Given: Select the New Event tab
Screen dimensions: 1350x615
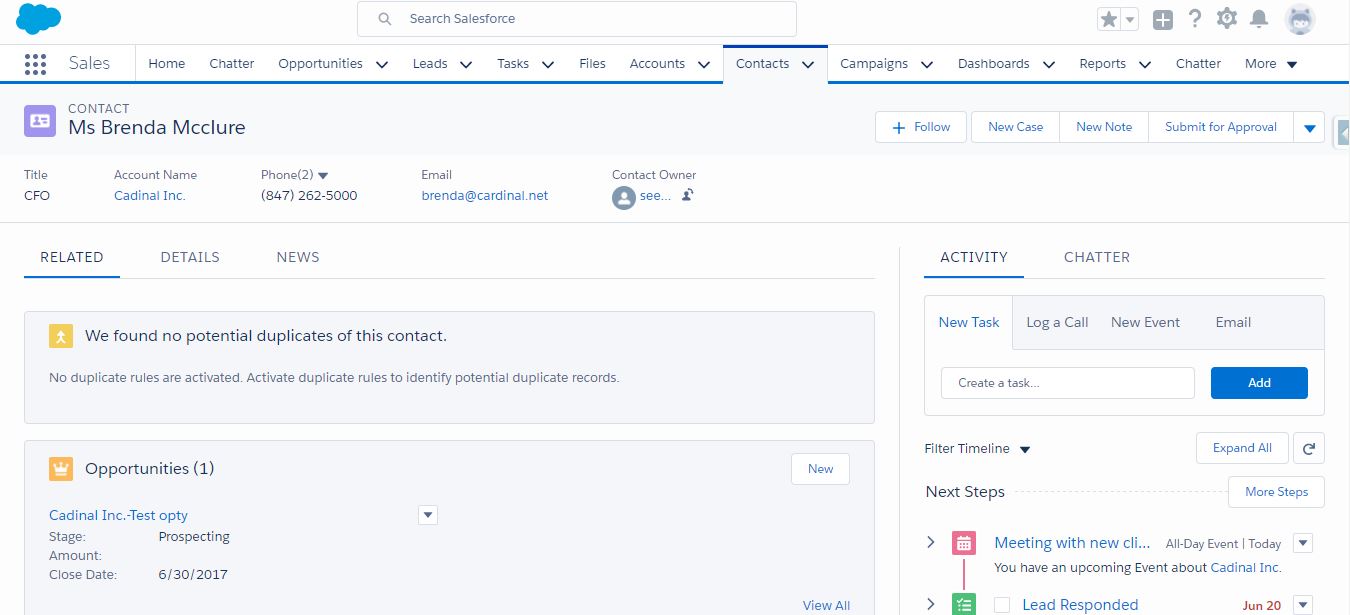Looking at the screenshot, I should click(x=1145, y=322).
